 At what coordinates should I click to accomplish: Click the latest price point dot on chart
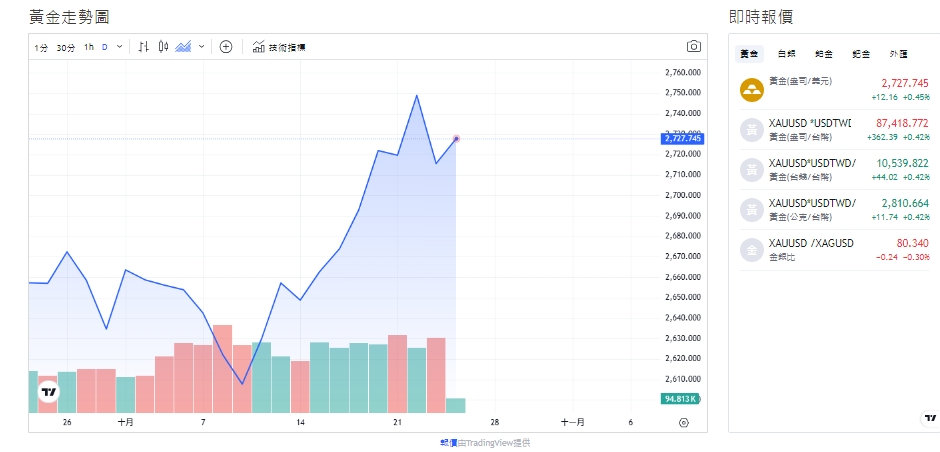(x=456, y=138)
